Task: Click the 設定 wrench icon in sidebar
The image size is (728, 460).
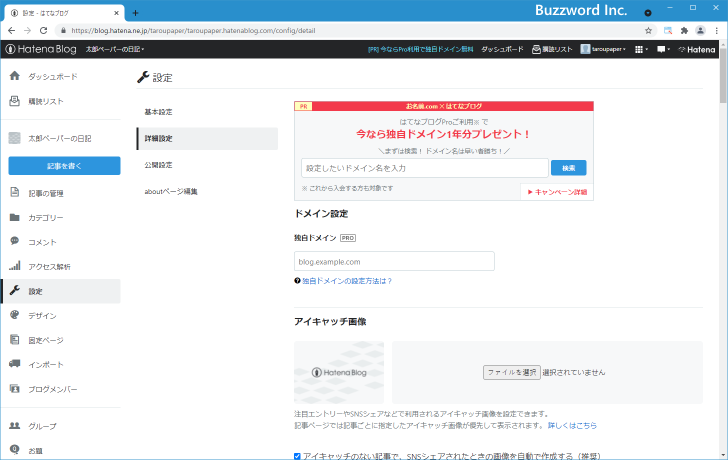Action: point(15,291)
